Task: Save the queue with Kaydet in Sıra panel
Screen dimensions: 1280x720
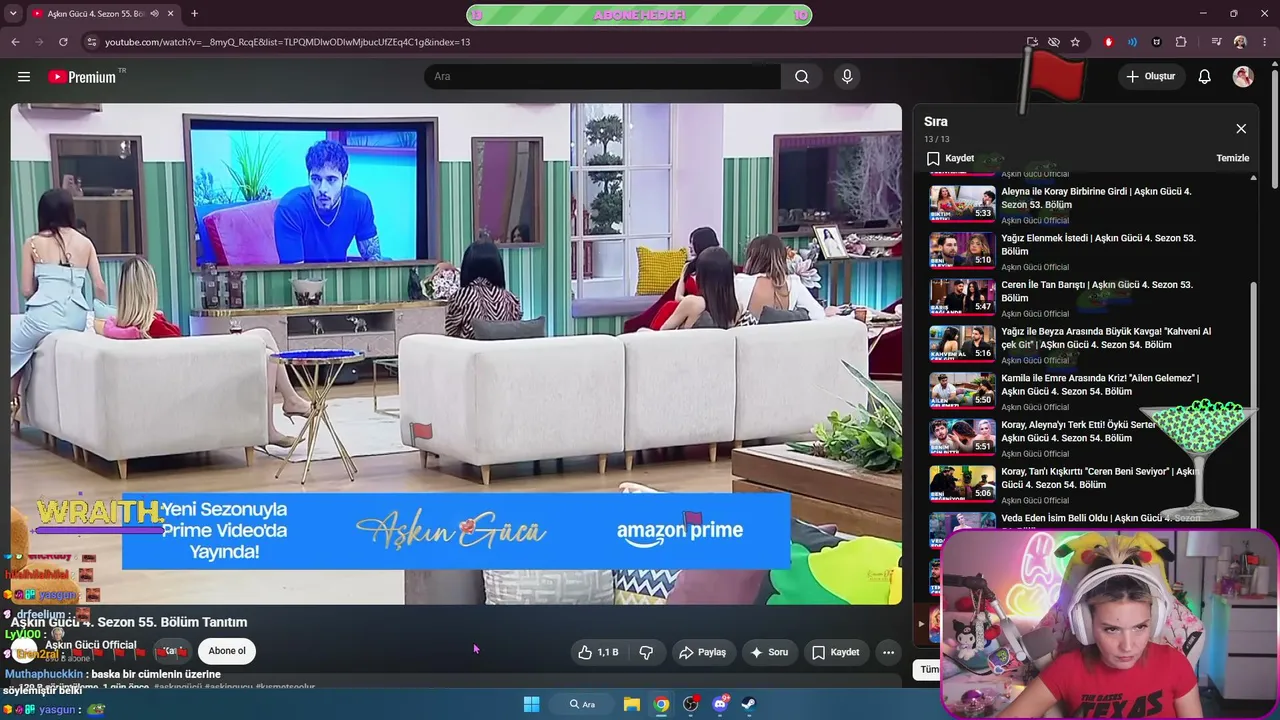Action: [x=950, y=158]
